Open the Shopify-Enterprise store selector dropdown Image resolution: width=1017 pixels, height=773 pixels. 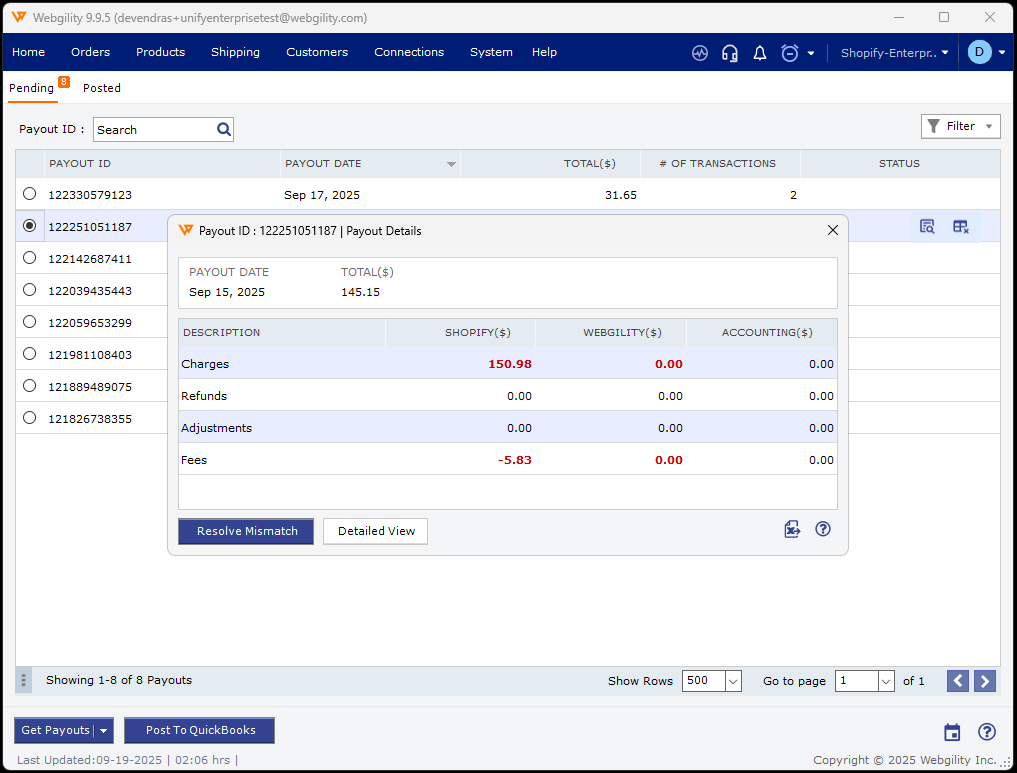coord(894,53)
